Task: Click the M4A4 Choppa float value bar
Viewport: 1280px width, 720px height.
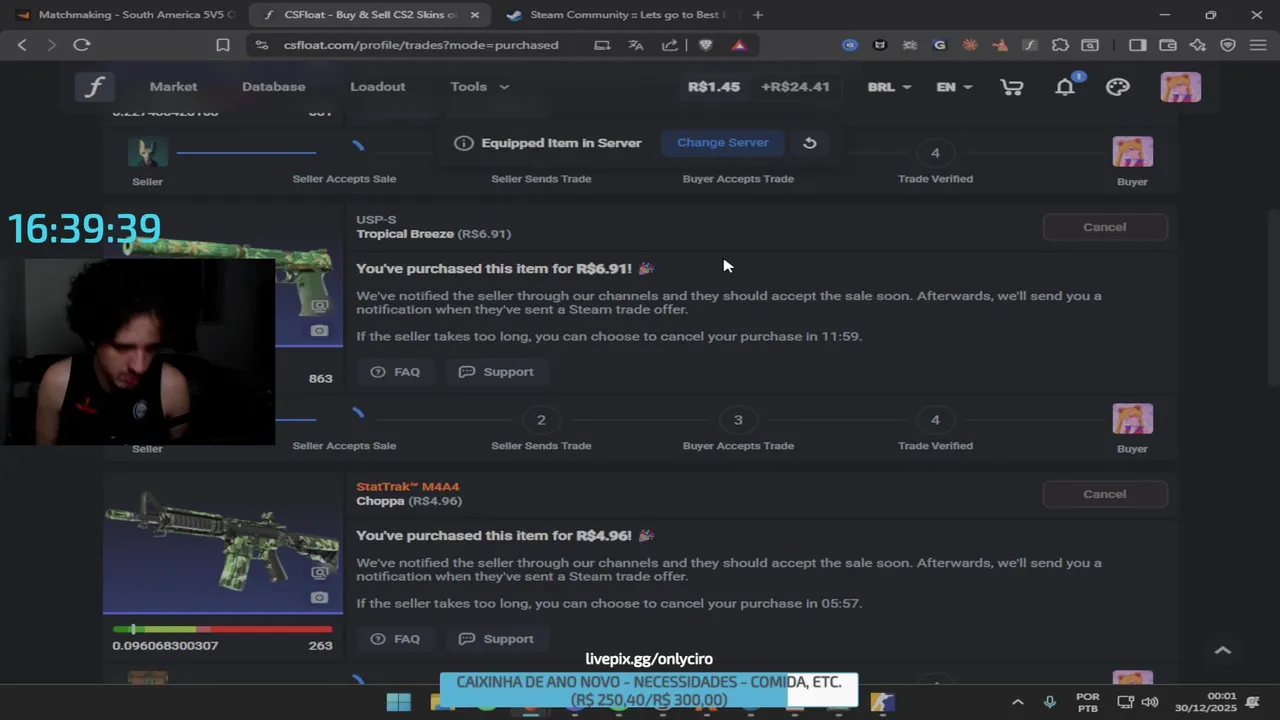Action: [222, 629]
